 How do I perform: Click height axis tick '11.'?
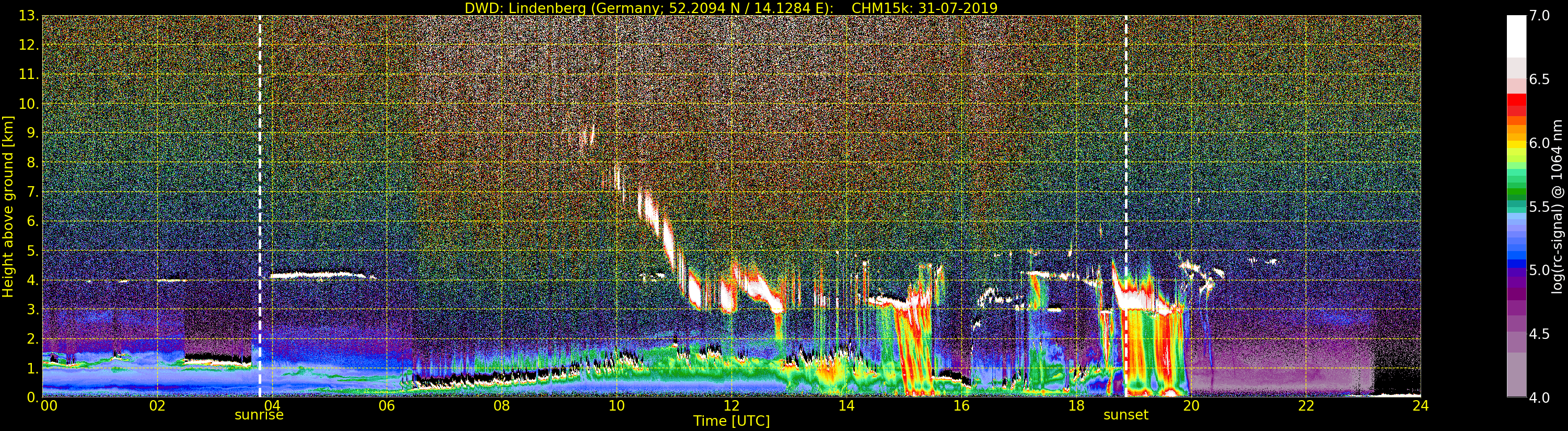click(29, 74)
